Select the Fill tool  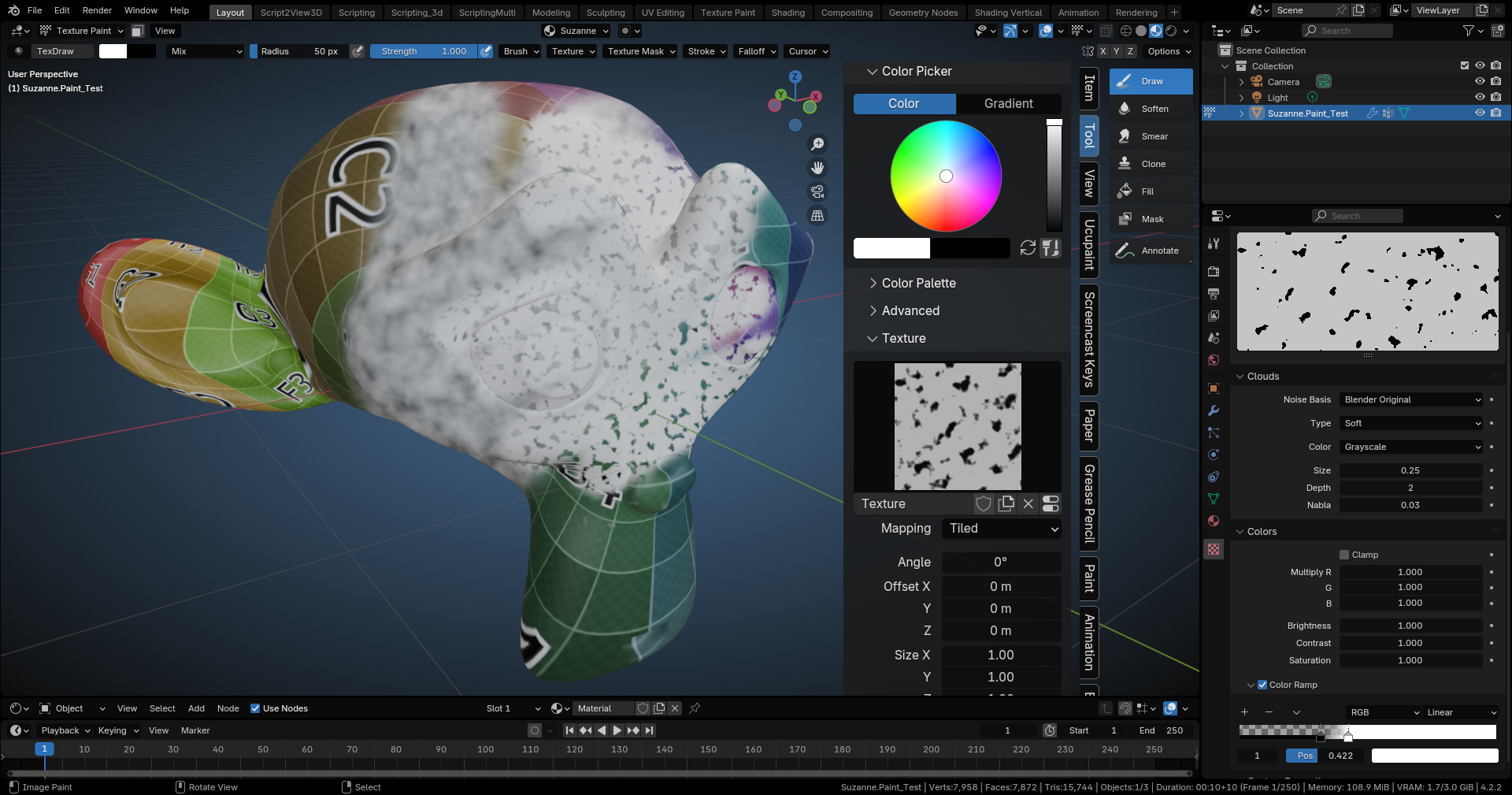tap(1151, 191)
